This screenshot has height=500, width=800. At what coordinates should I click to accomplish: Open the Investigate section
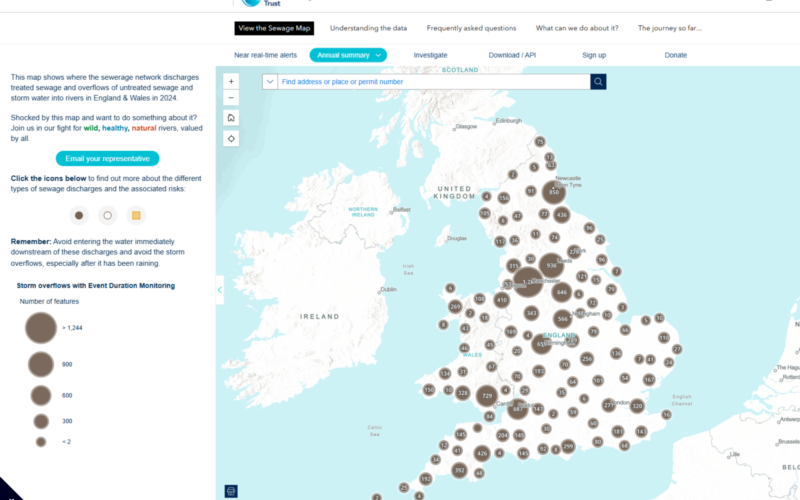click(x=431, y=55)
